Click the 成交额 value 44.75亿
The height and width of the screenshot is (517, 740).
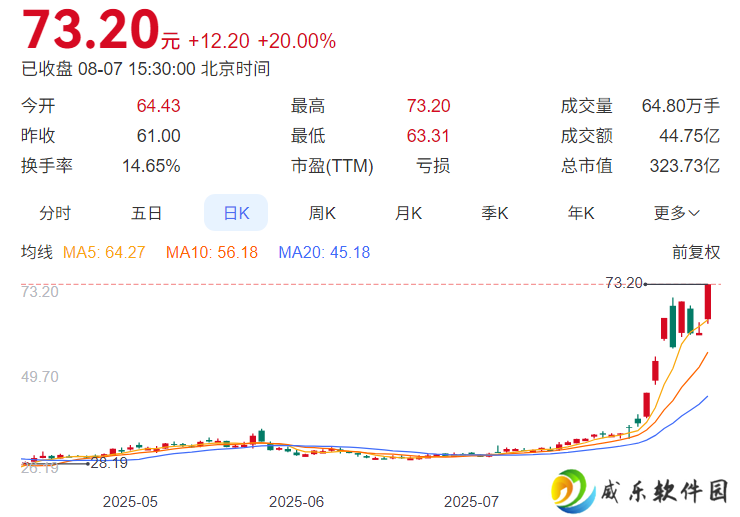pyautogui.click(x=690, y=136)
